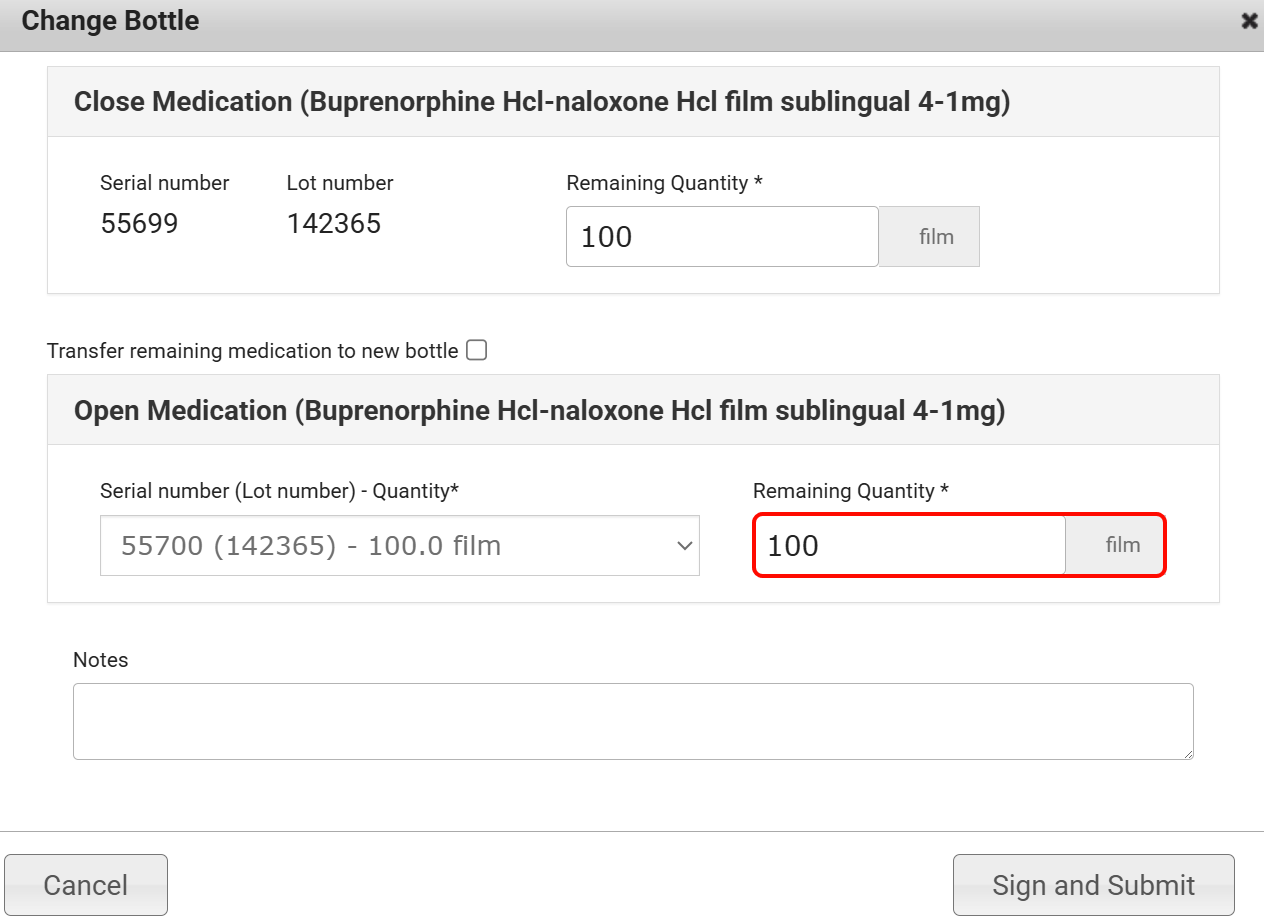Select the serial number value 55699

coord(139,224)
